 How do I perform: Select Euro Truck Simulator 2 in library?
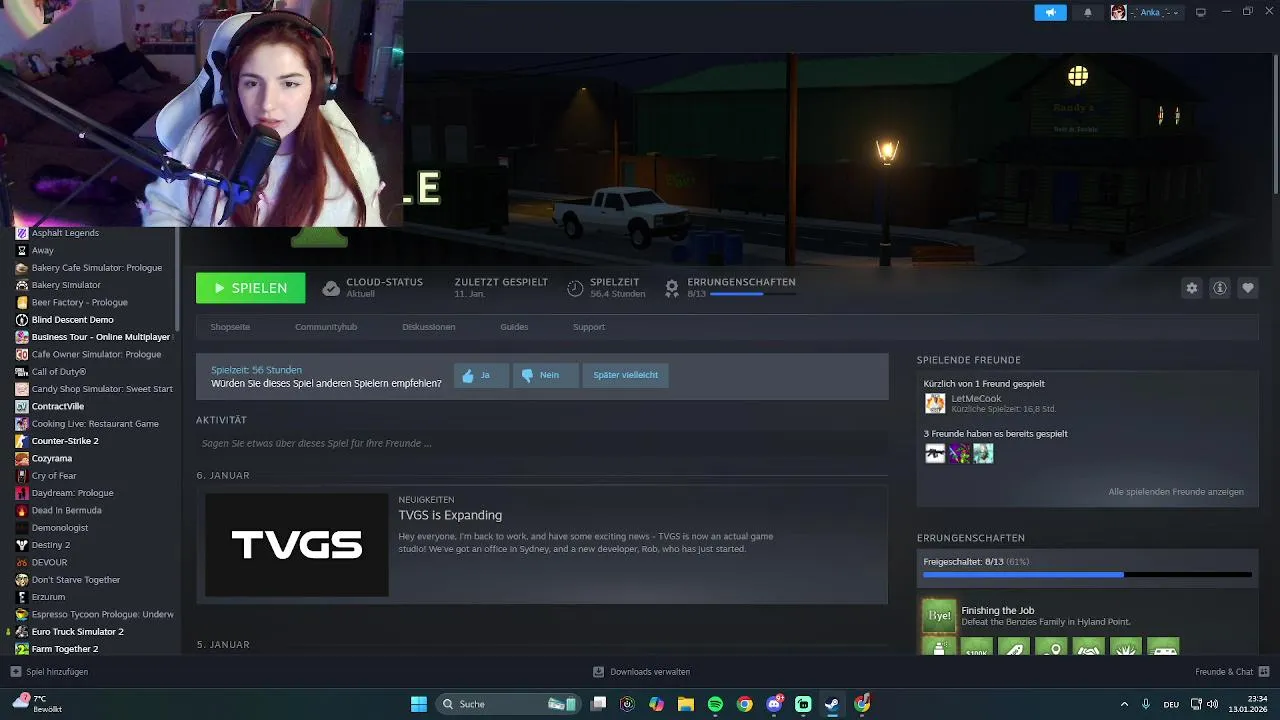click(78, 632)
